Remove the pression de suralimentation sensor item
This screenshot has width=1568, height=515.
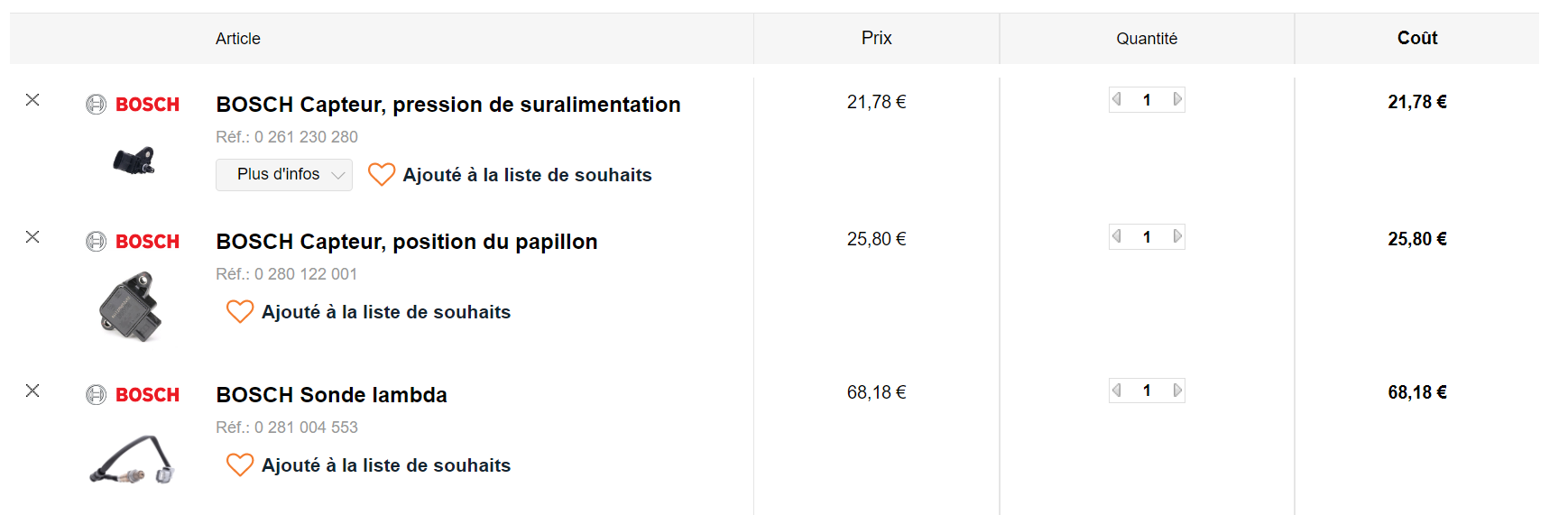32,100
